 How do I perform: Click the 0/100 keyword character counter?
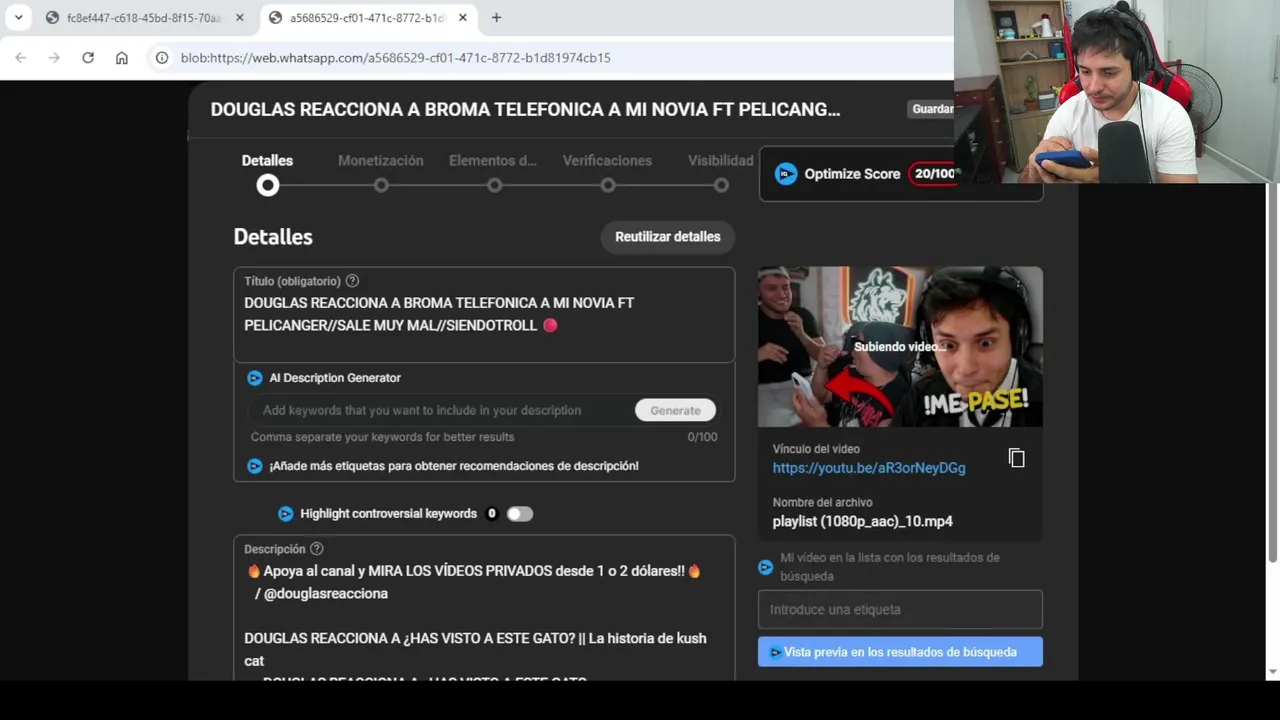click(702, 437)
